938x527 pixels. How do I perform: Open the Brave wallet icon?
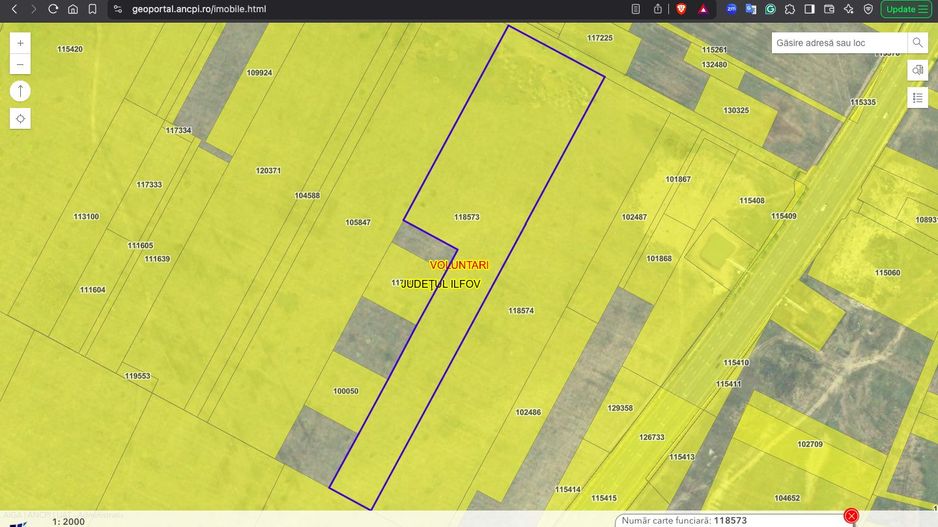pyautogui.click(x=829, y=9)
